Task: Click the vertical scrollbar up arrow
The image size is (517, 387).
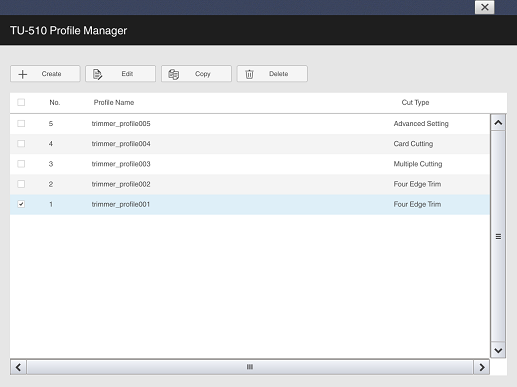Action: [498, 123]
